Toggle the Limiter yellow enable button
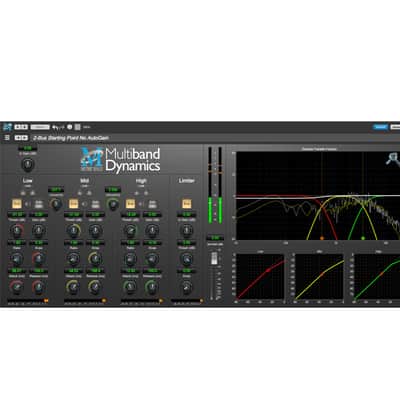 tap(187, 204)
